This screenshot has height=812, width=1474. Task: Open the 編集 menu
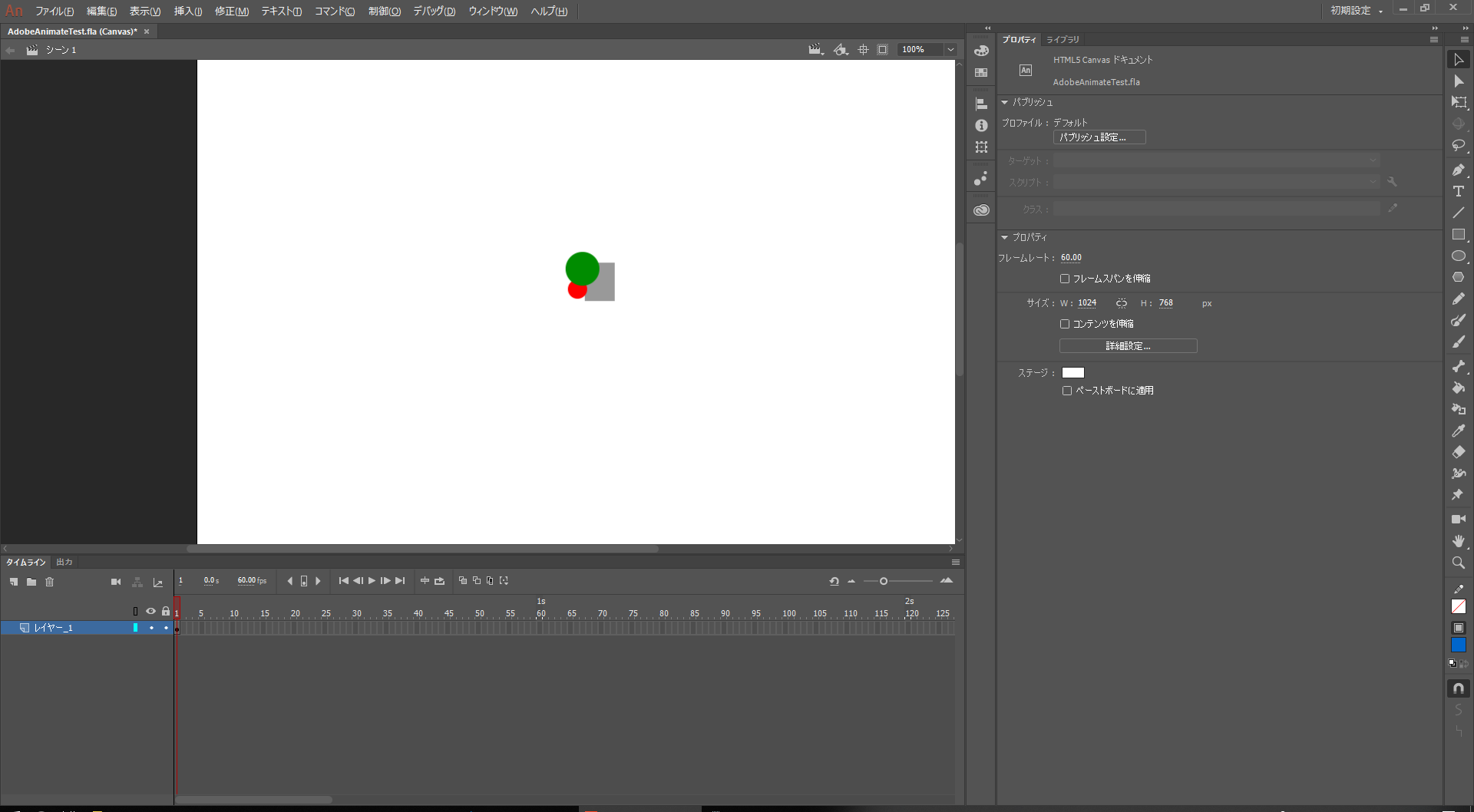pyautogui.click(x=101, y=11)
